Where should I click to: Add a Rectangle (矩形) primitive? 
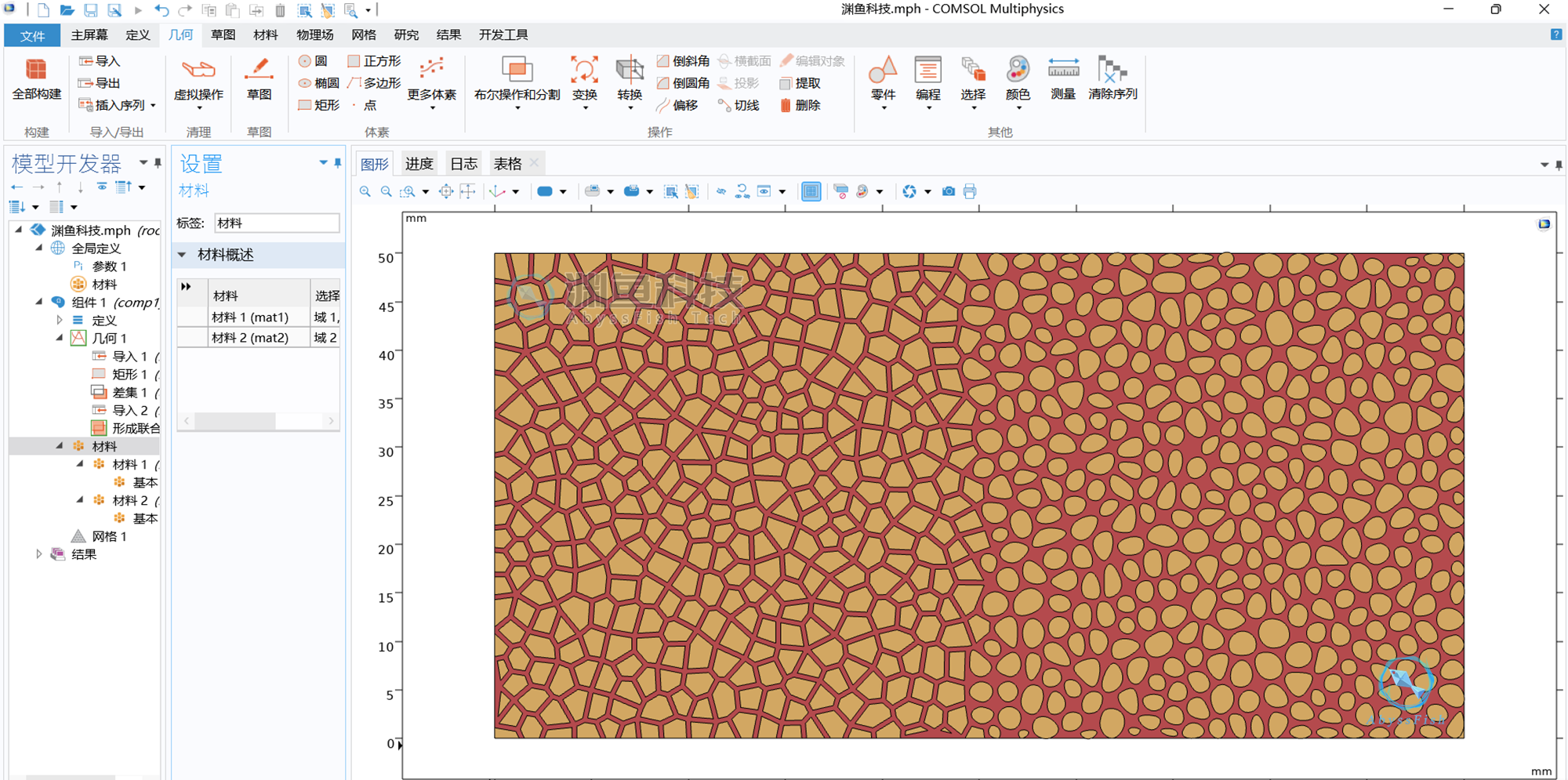pos(319,105)
